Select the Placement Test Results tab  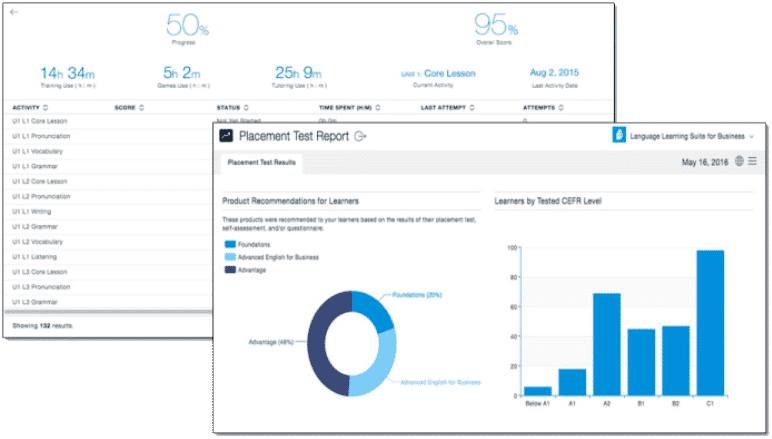coord(261,161)
